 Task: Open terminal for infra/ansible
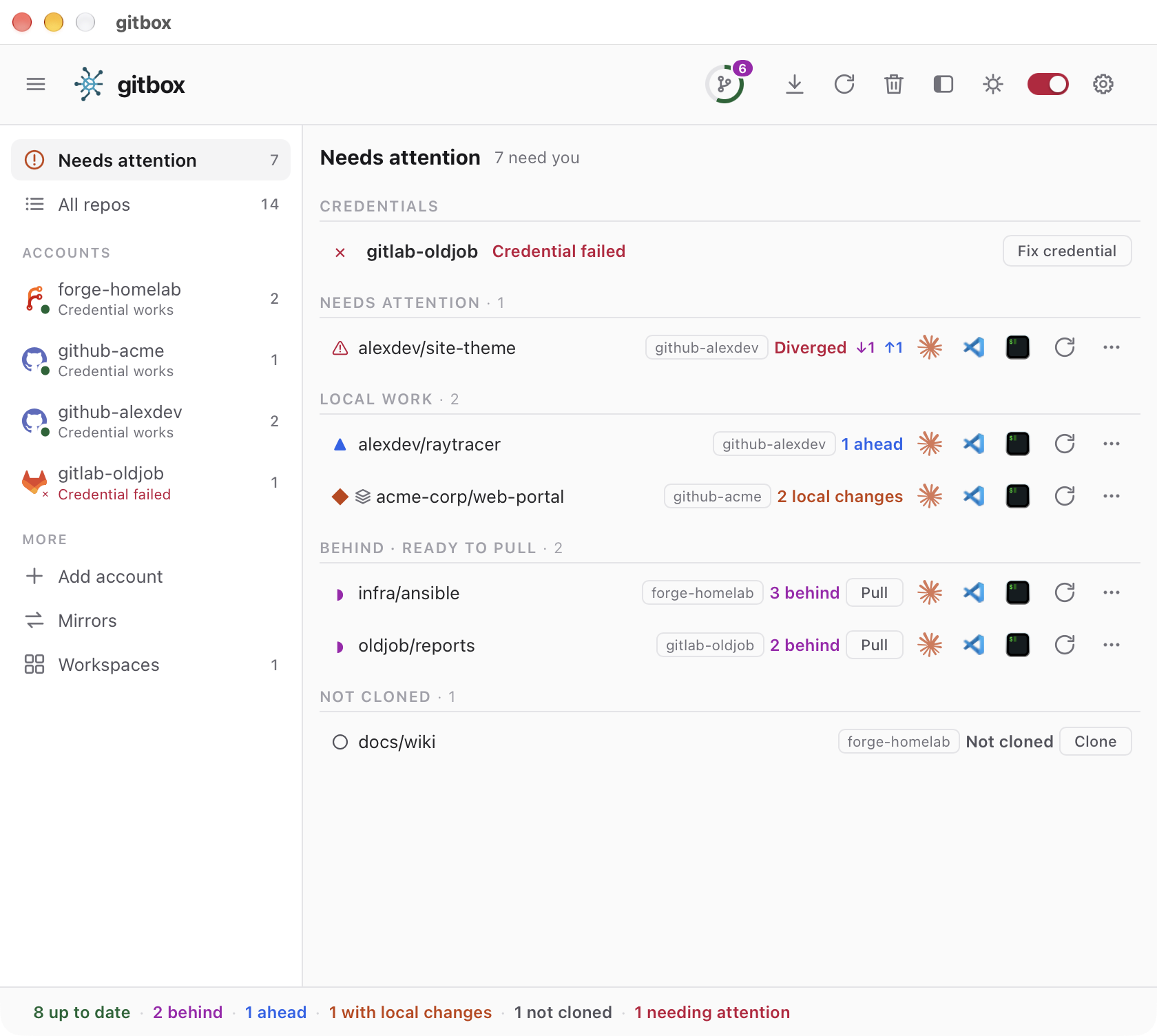pos(1018,592)
